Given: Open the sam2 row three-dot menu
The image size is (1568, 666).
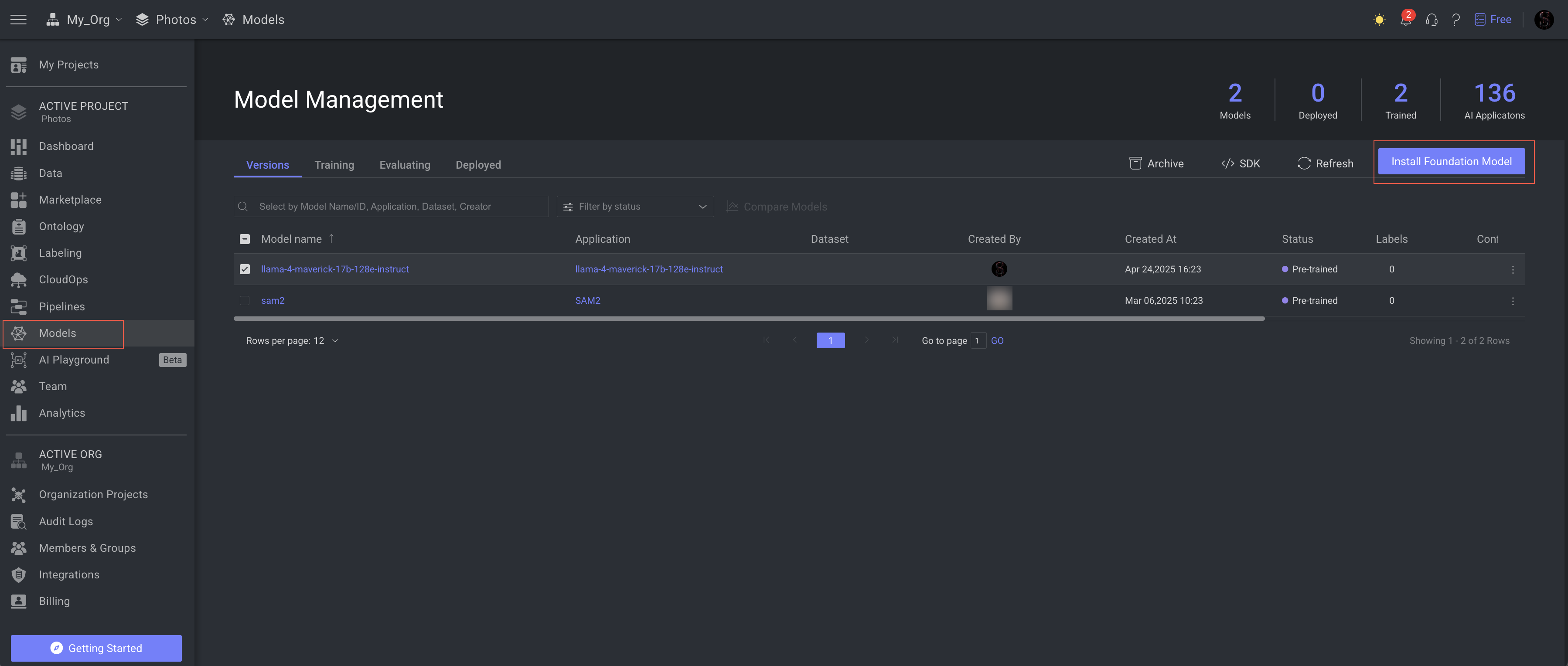Looking at the screenshot, I should point(1513,301).
